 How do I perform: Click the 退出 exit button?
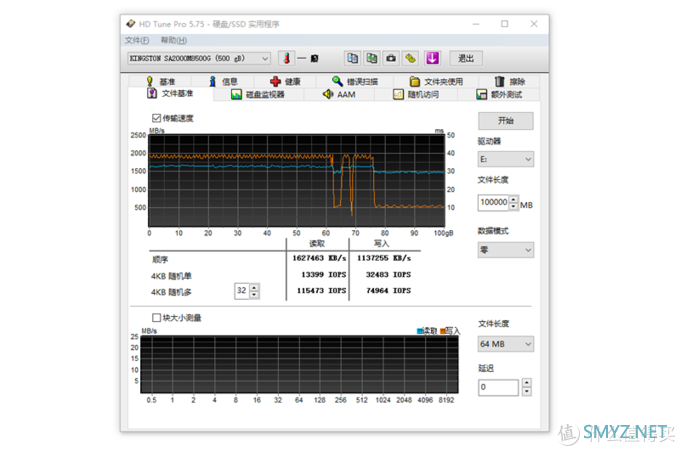[466, 58]
